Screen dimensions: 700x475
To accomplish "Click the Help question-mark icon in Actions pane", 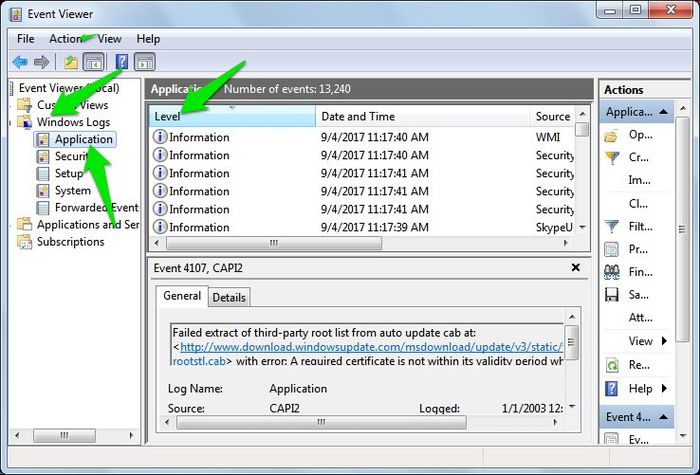I will pyautogui.click(x=611, y=388).
